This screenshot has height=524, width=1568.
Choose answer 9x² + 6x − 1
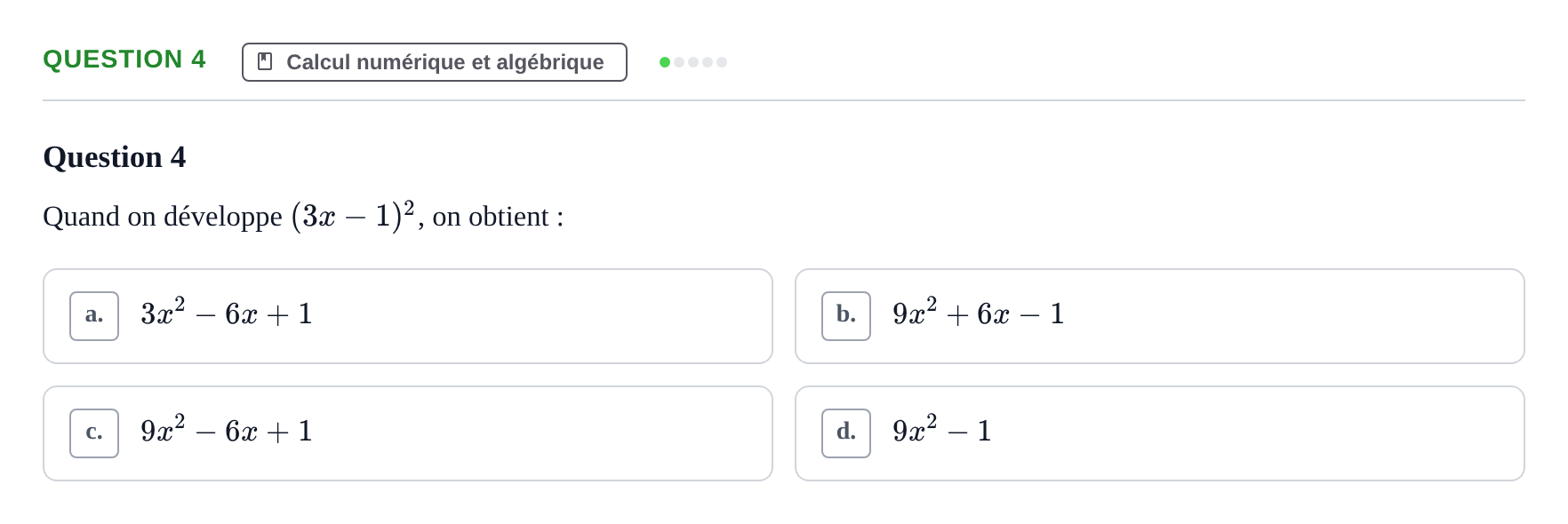point(1160,316)
